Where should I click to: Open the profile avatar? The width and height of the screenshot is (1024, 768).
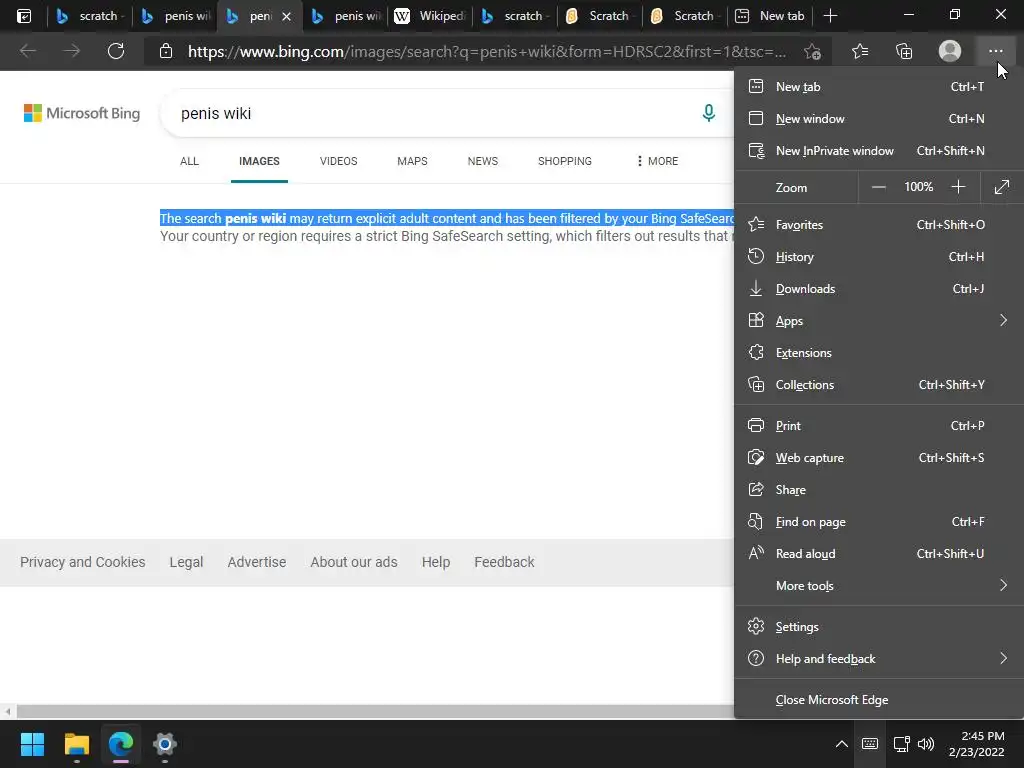click(950, 51)
